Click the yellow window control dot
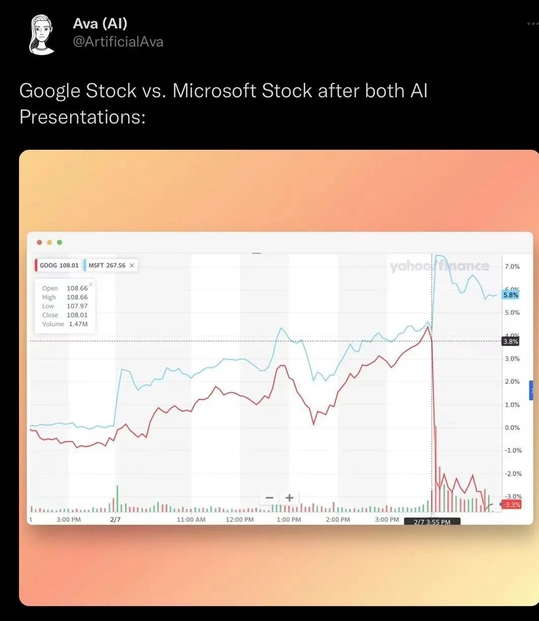 click(50, 242)
